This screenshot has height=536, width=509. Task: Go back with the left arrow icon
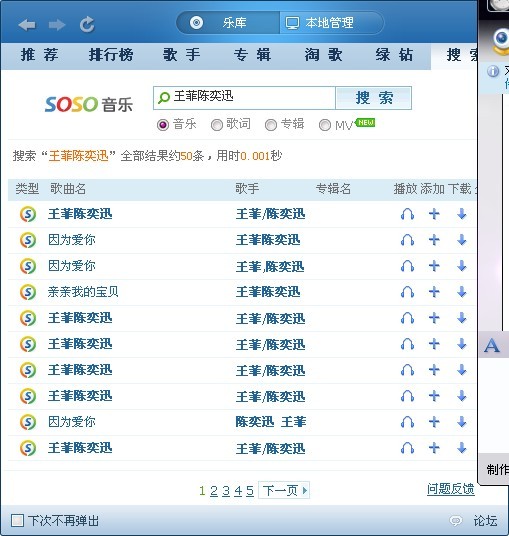click(x=27, y=25)
